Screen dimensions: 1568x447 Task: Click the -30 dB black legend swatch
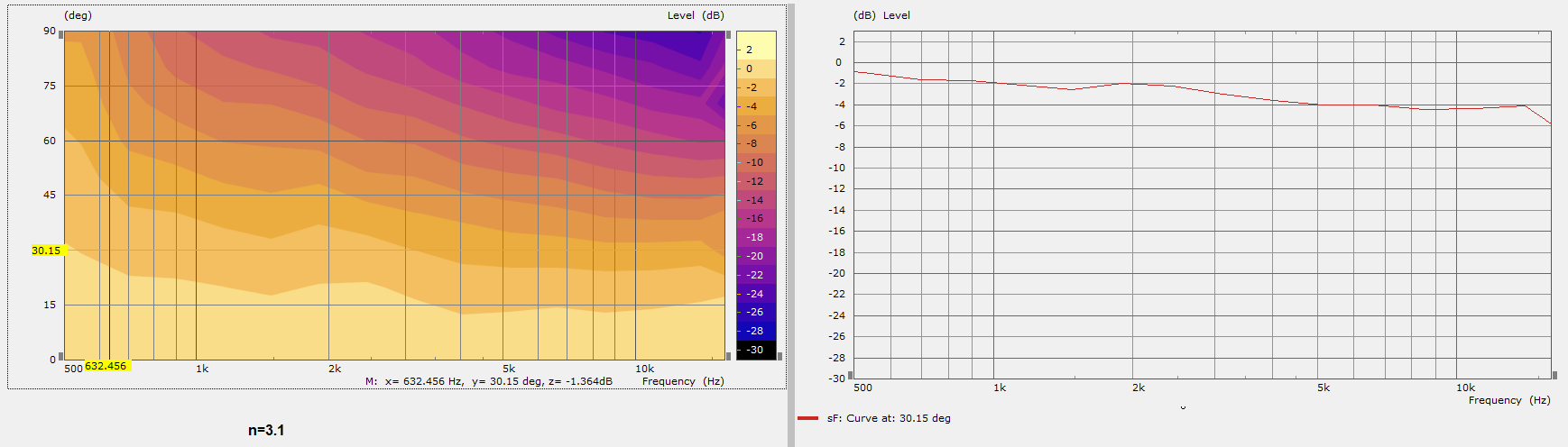coord(756,350)
